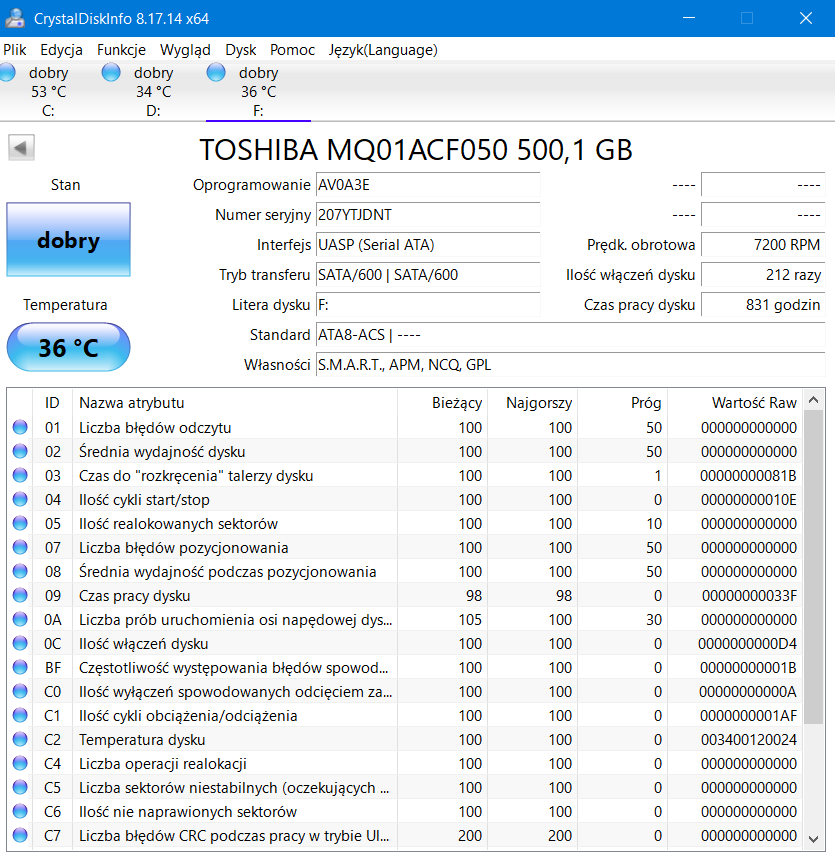The width and height of the screenshot is (835, 861).
Task: Click the blue status orb of attribute C2
Action: tap(20, 739)
